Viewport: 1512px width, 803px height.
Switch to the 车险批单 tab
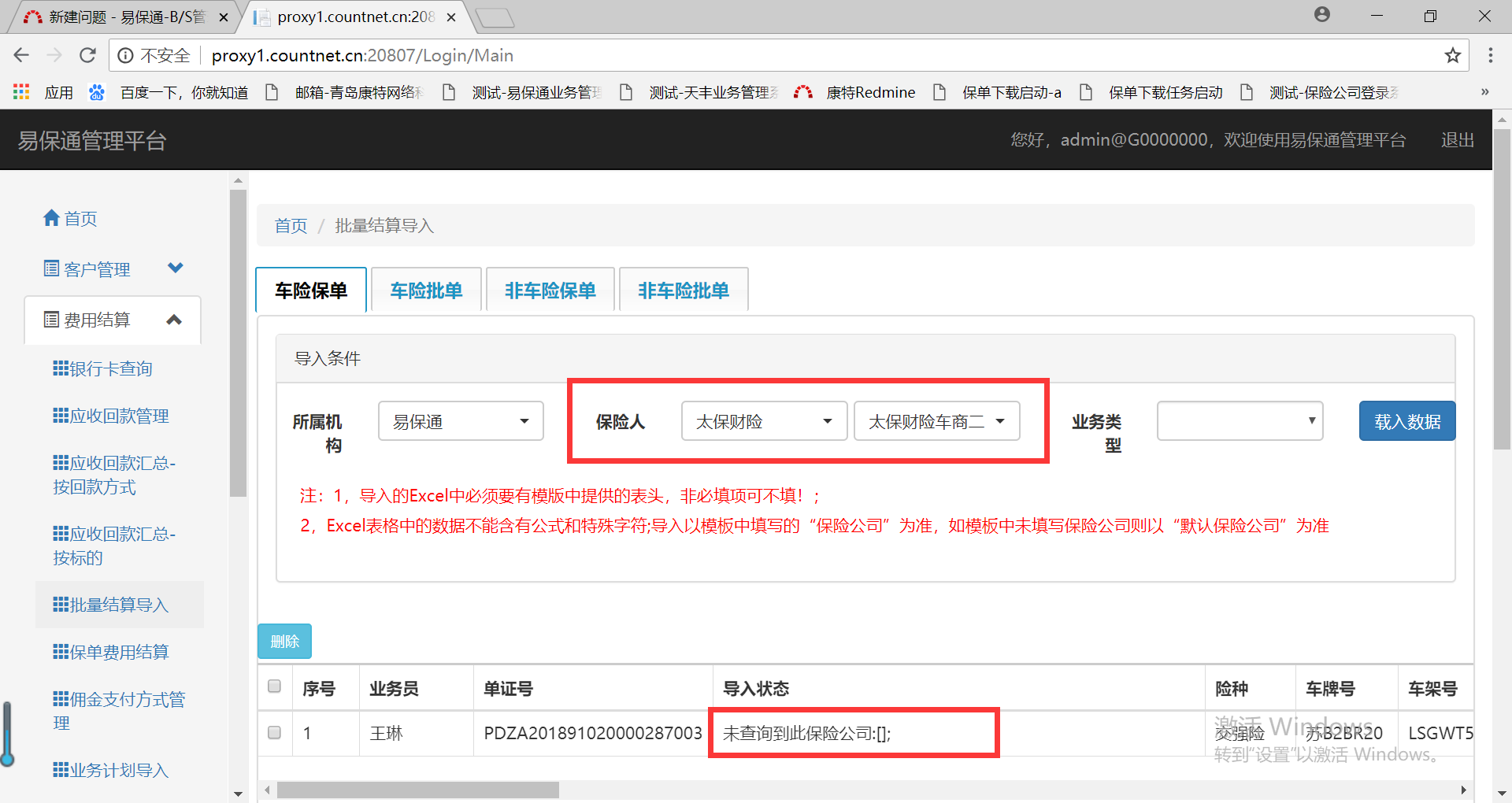click(426, 290)
